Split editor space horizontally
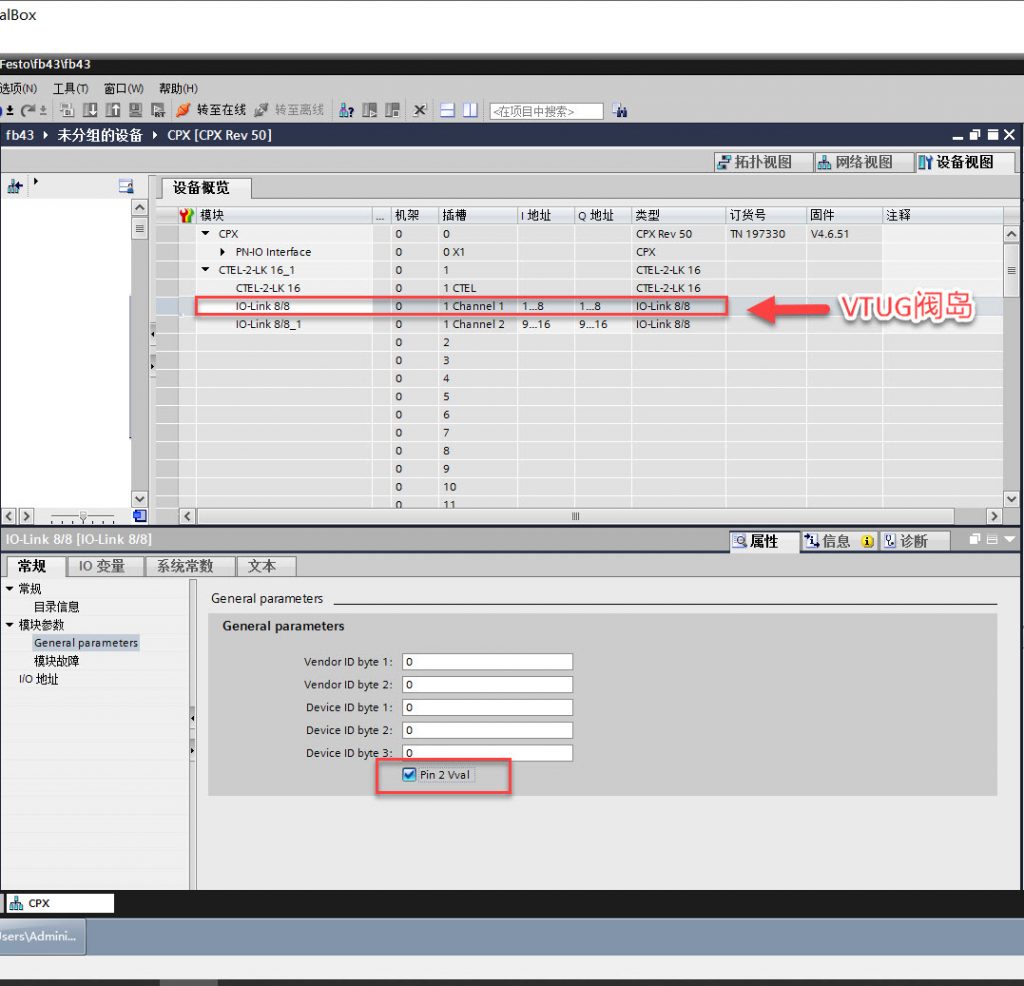The height and width of the screenshot is (986, 1024). [447, 110]
